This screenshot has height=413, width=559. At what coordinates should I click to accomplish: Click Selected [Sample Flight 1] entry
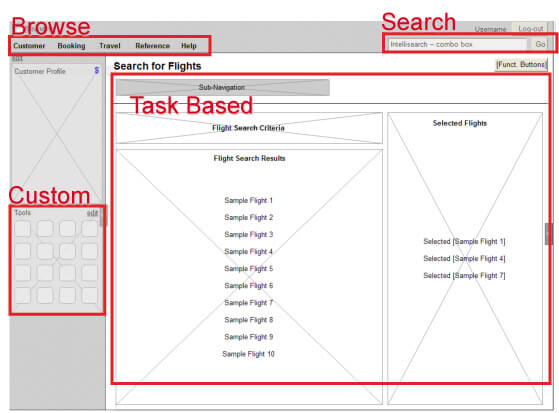click(464, 241)
